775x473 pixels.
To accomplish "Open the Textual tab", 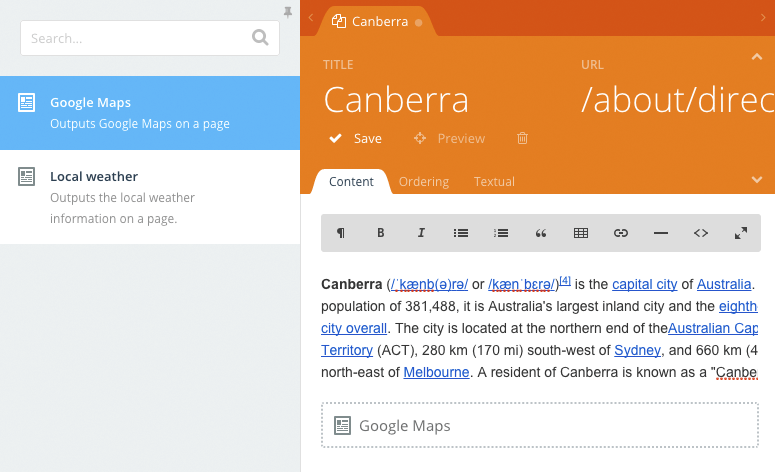I will coord(494,182).
